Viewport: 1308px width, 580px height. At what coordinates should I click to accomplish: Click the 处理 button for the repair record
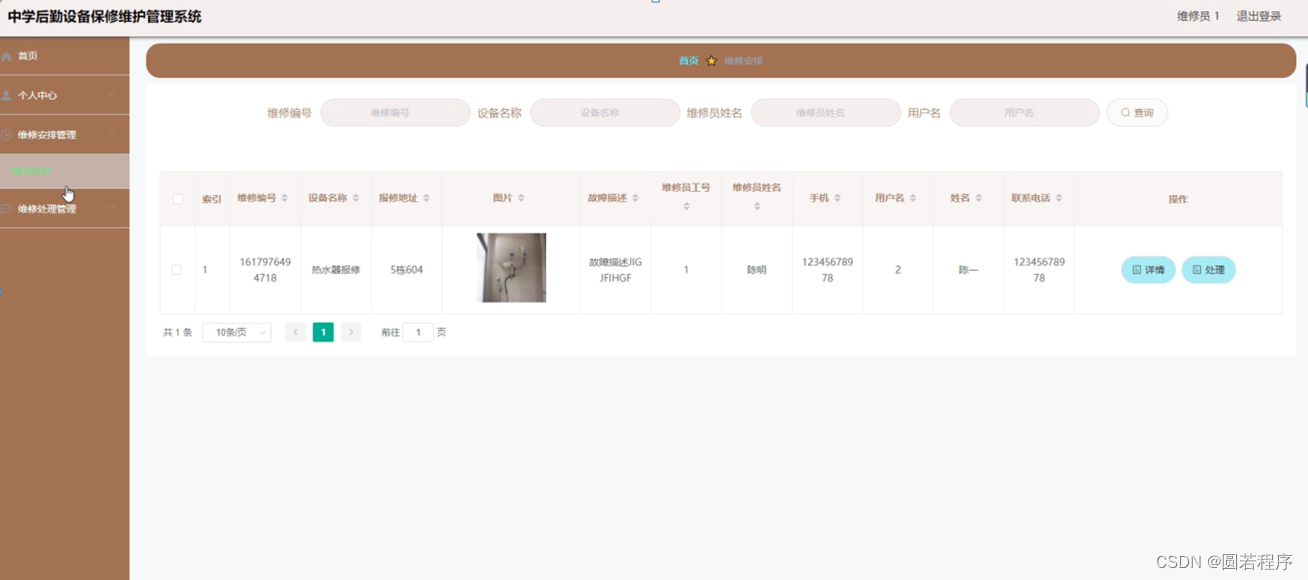point(1209,269)
